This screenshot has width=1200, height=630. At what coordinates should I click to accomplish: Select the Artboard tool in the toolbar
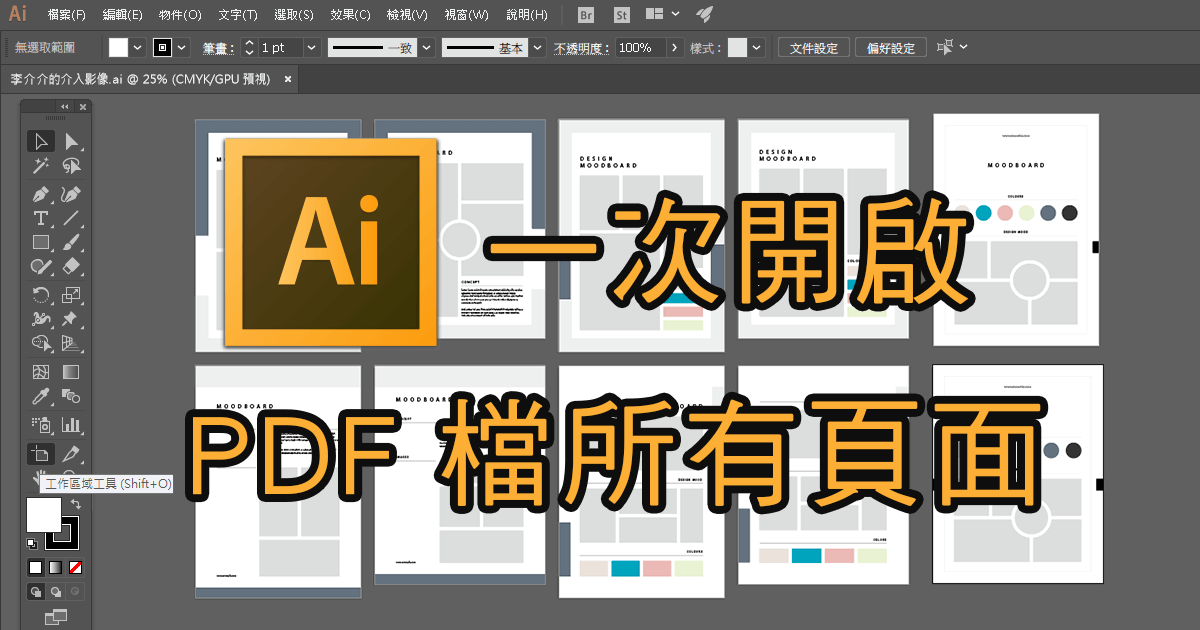[41, 453]
